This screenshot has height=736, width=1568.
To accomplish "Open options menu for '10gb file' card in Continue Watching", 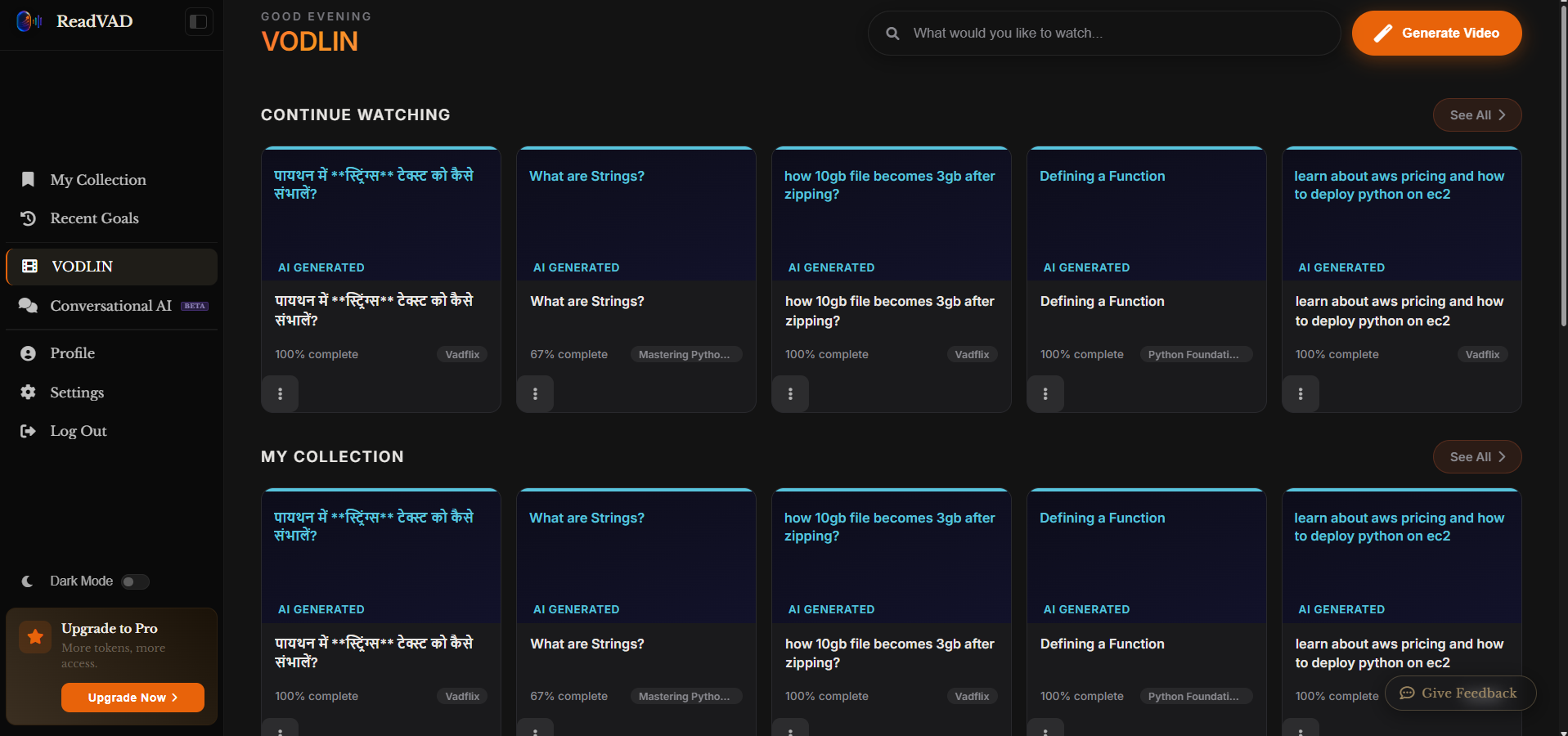I will click(790, 393).
